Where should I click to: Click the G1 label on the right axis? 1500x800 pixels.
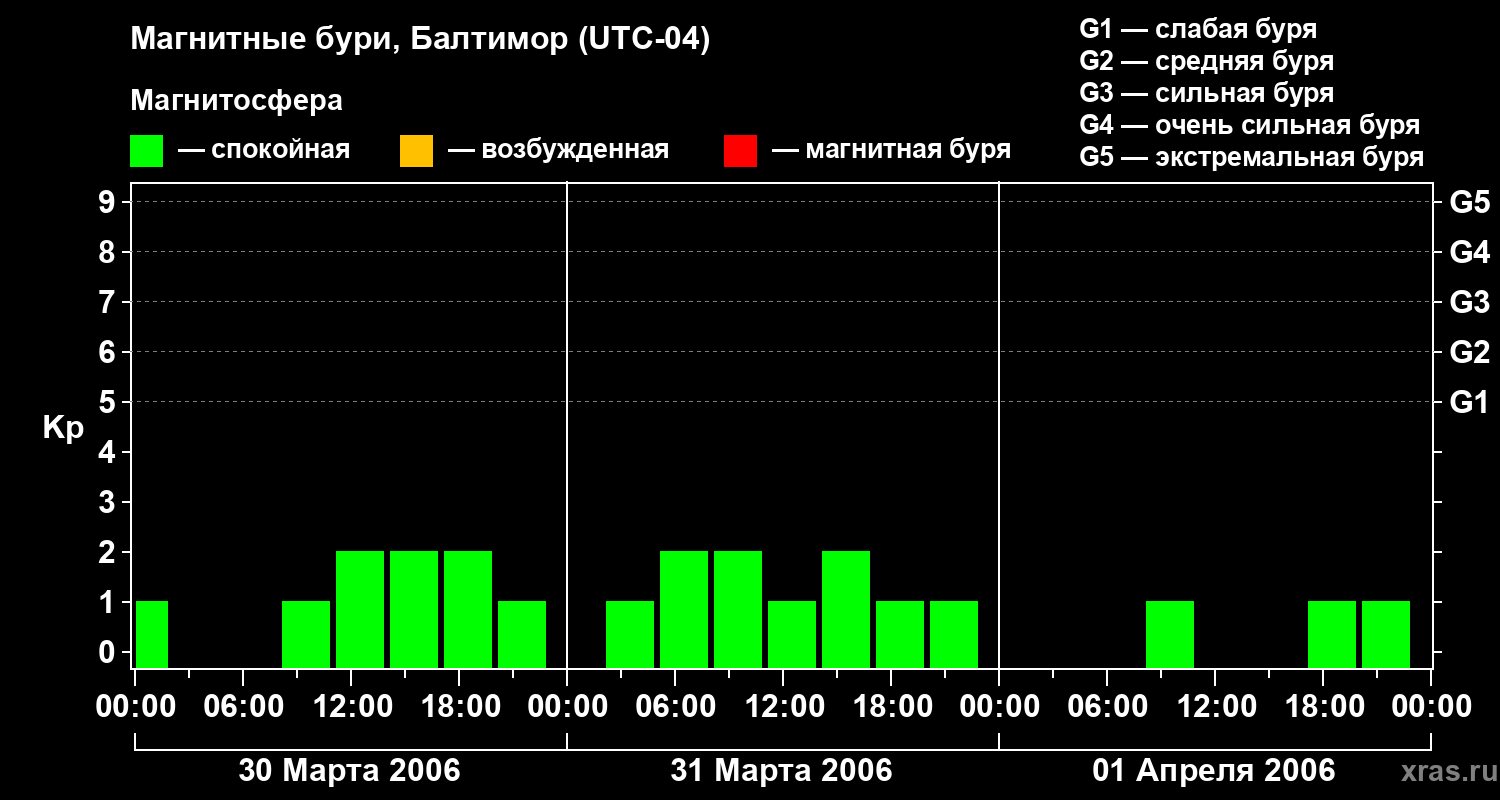click(1470, 402)
